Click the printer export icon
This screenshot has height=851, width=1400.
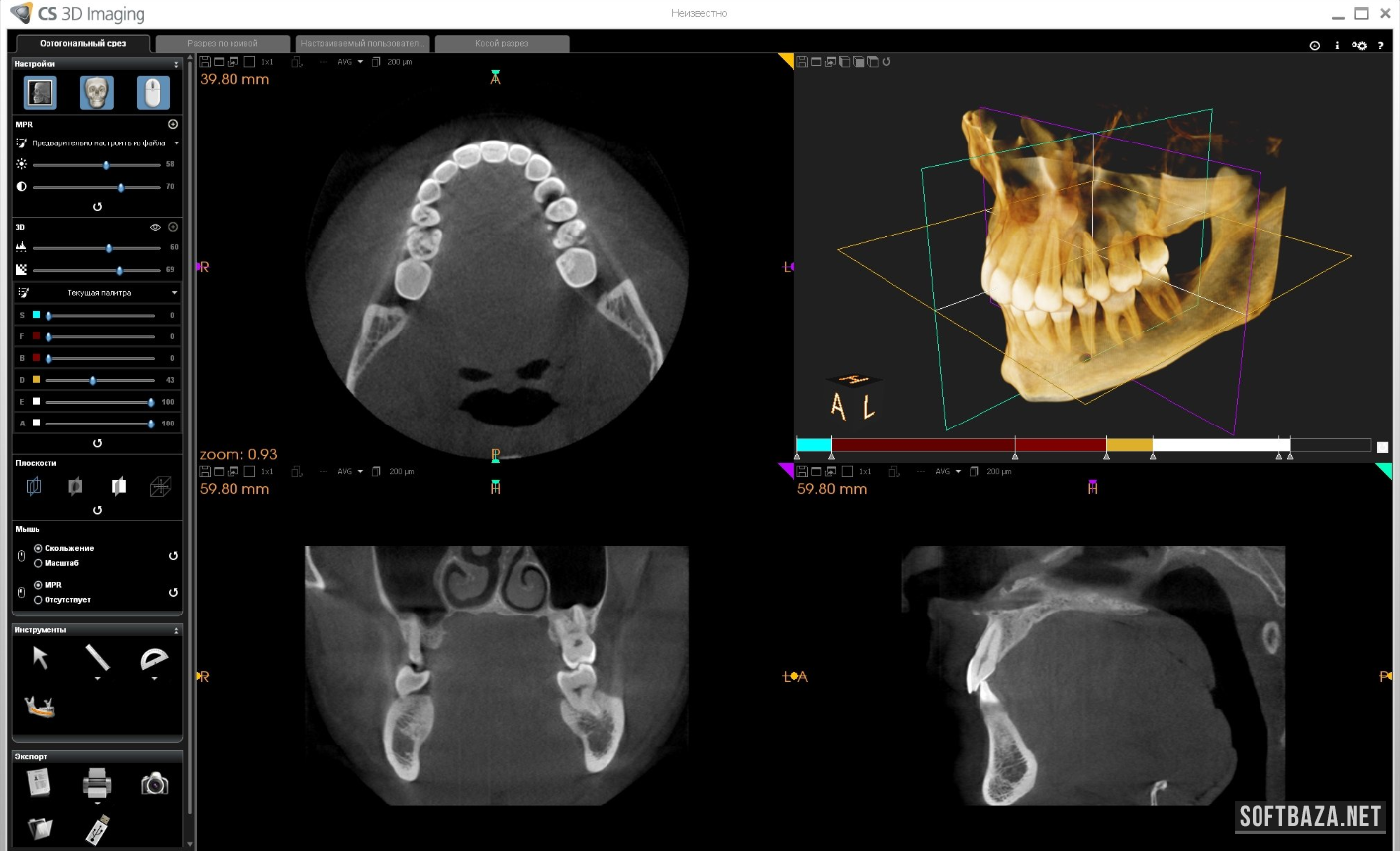pyautogui.click(x=97, y=784)
